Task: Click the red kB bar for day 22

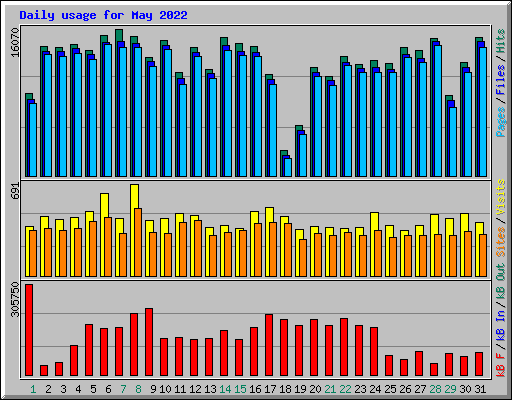Action: coord(344,347)
